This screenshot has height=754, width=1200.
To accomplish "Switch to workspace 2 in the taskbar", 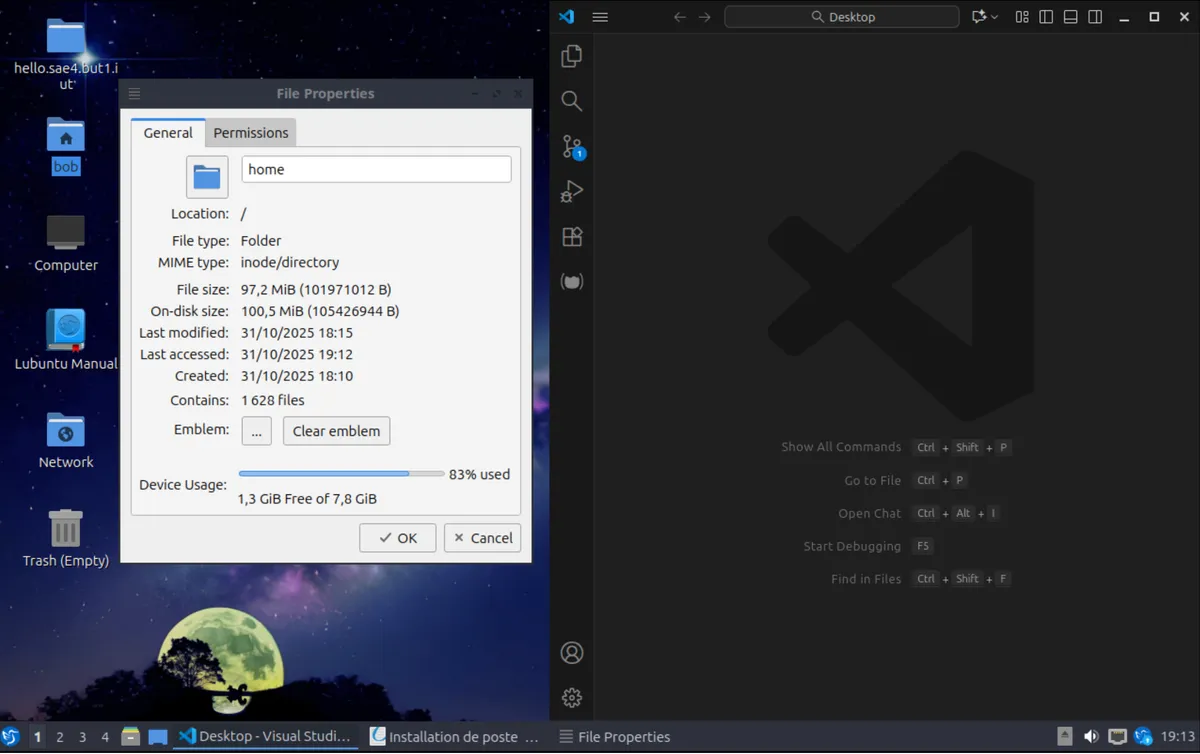I will [60, 737].
